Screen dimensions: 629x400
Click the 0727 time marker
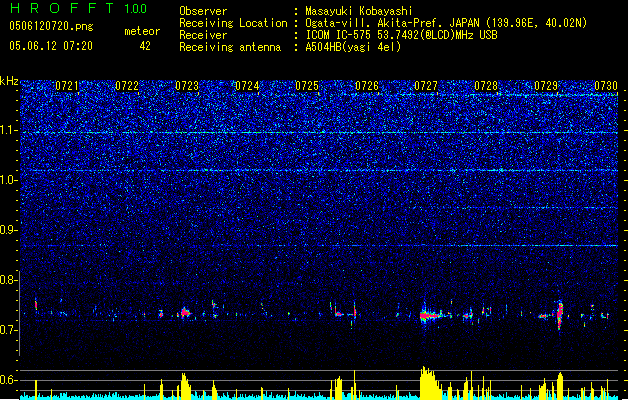tap(426, 86)
